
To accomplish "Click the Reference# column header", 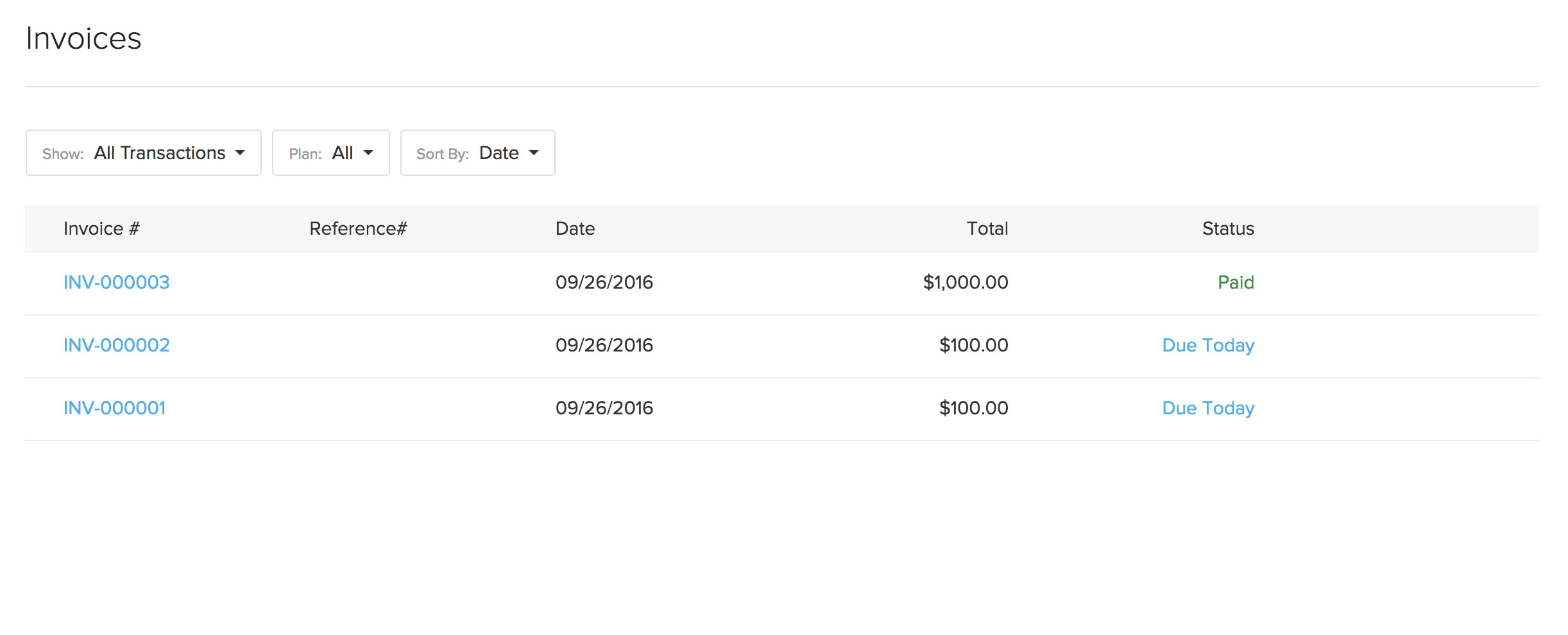I will (x=357, y=228).
